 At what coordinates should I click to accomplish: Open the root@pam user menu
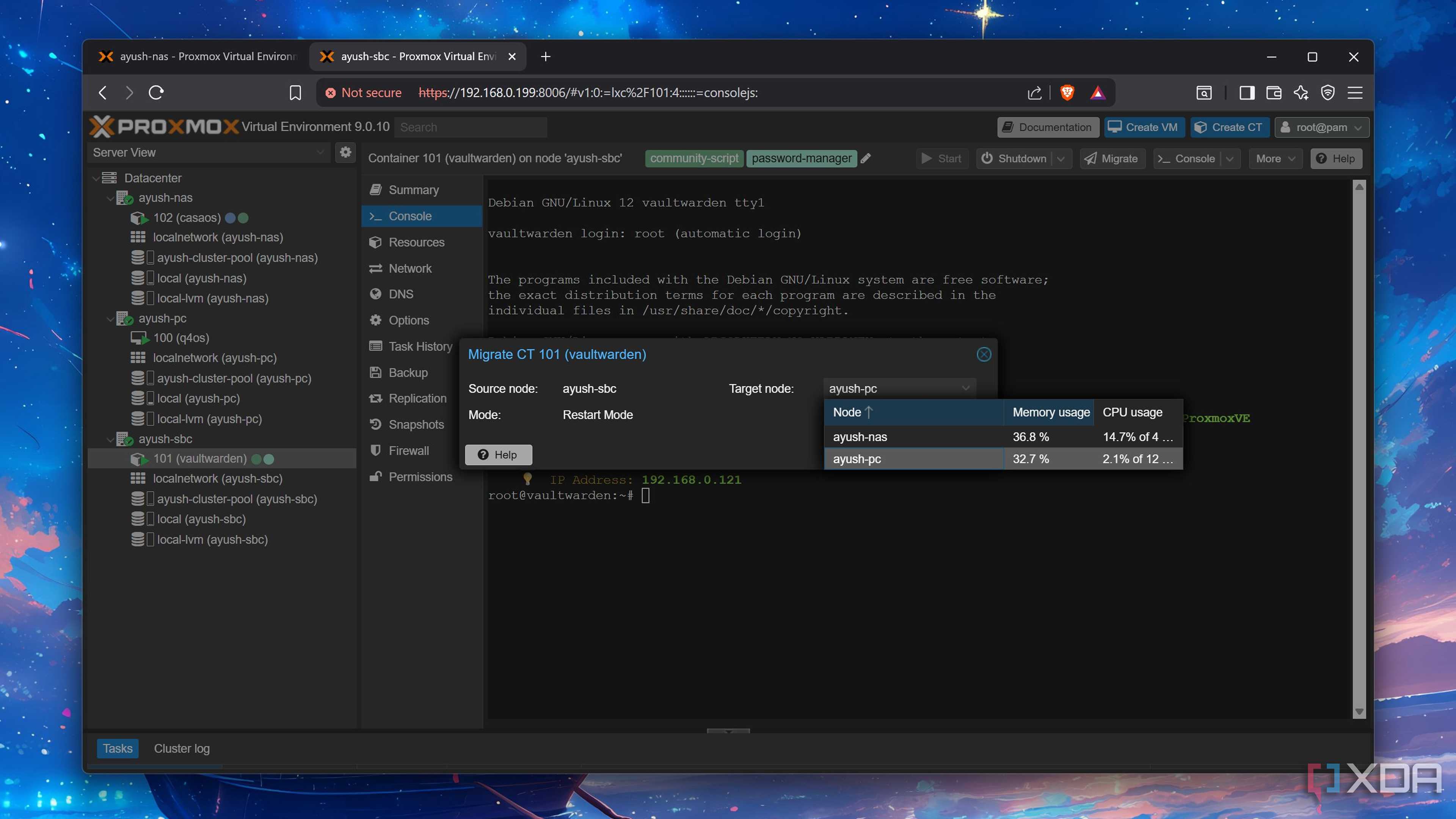[1321, 127]
